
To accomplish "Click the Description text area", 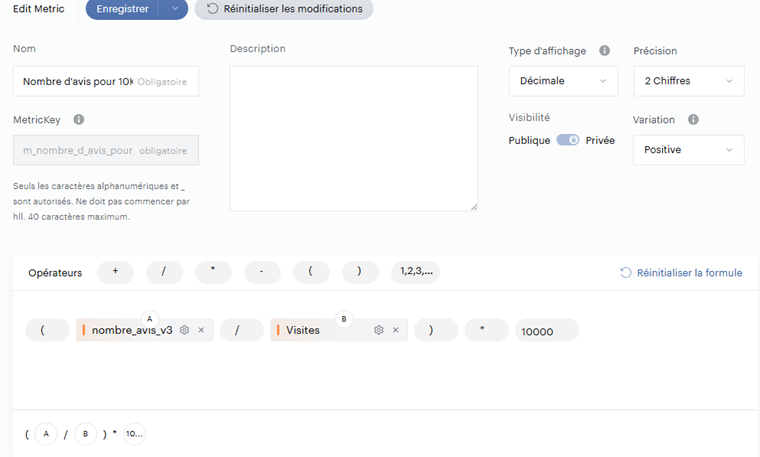I will click(353, 138).
